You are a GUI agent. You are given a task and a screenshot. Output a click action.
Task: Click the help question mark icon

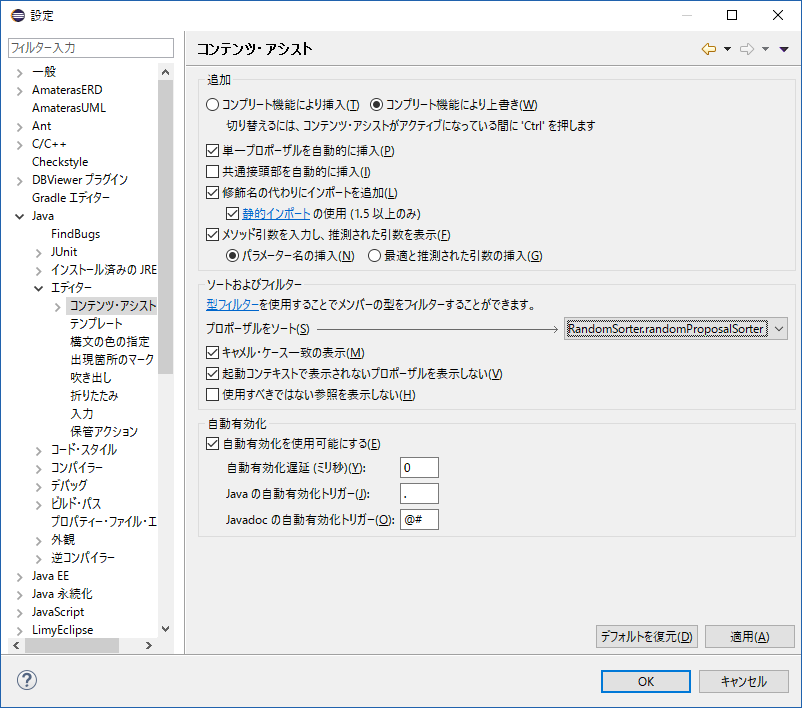point(26,680)
